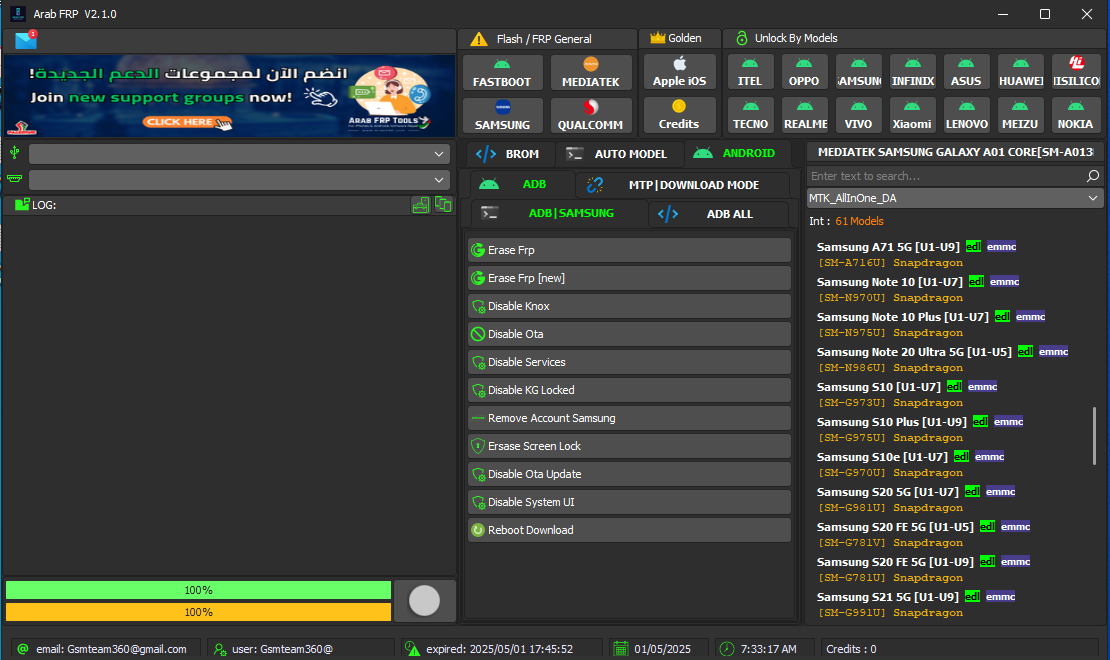The width and height of the screenshot is (1110, 660).
Task: Select Samsung Note 10 Plus [U1-U7]
Action: (x=931, y=324)
